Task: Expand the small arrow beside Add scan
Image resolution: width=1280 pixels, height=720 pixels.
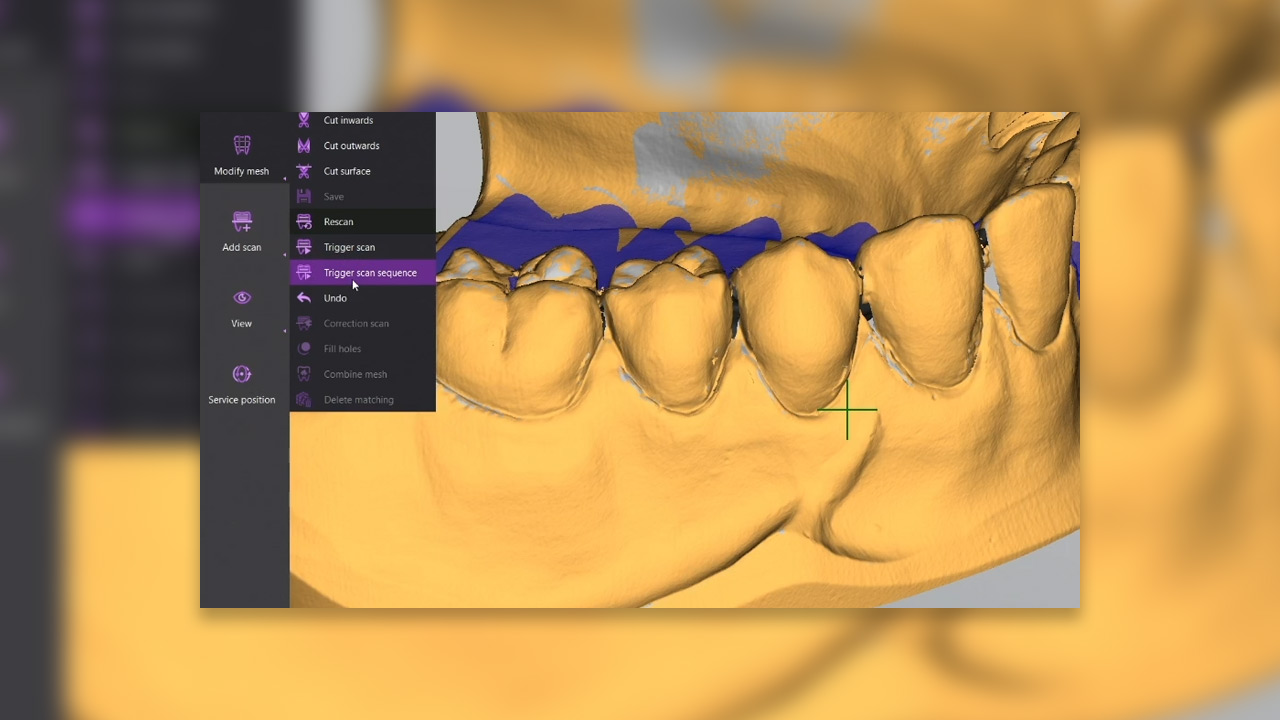Action: point(285,255)
